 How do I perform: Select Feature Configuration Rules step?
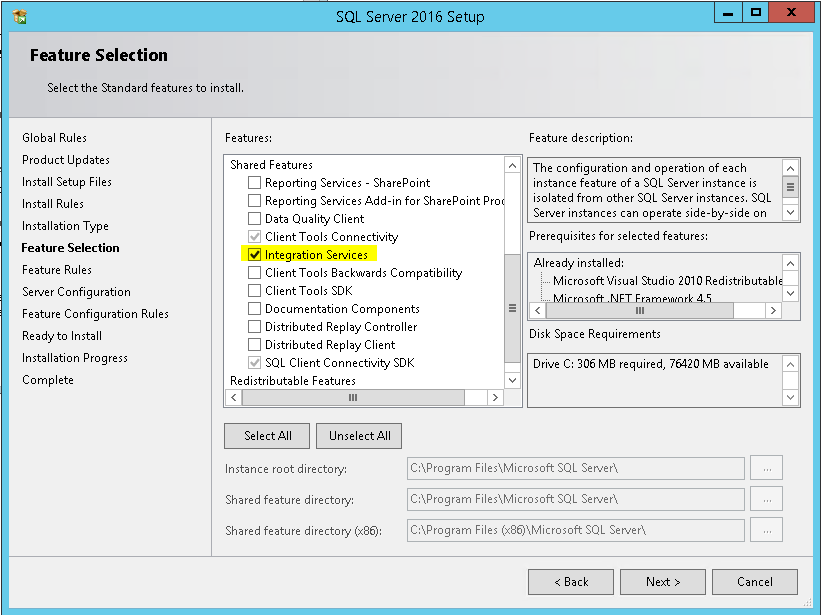(x=95, y=314)
